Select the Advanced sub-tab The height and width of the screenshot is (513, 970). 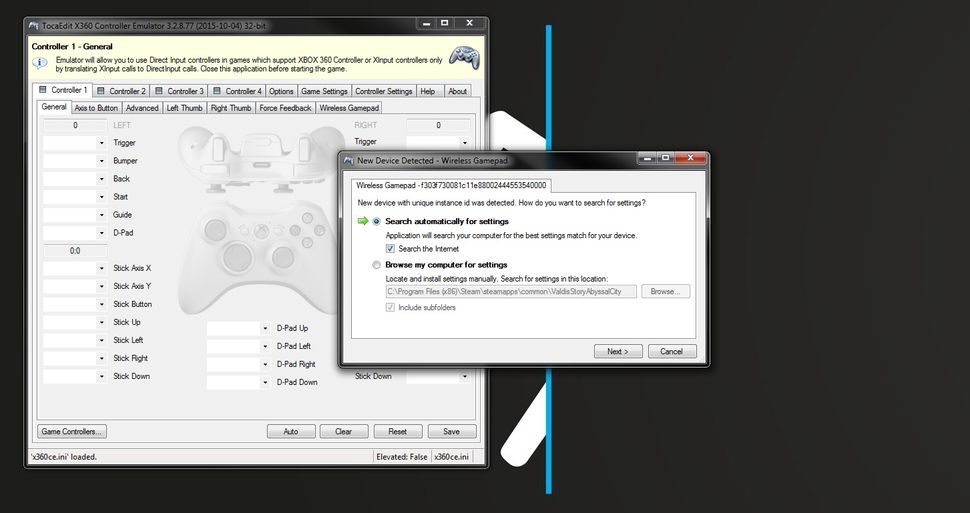point(142,108)
